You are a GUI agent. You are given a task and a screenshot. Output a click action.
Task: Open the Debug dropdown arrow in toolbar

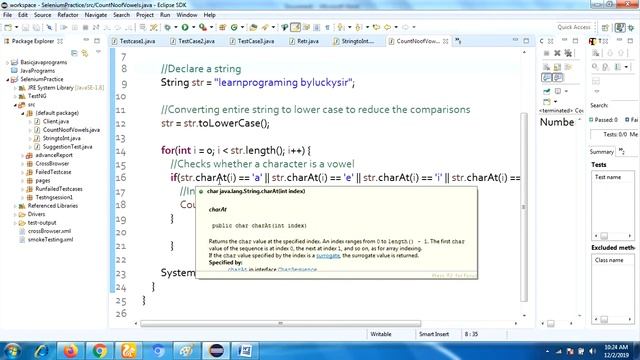(x=176, y=27)
